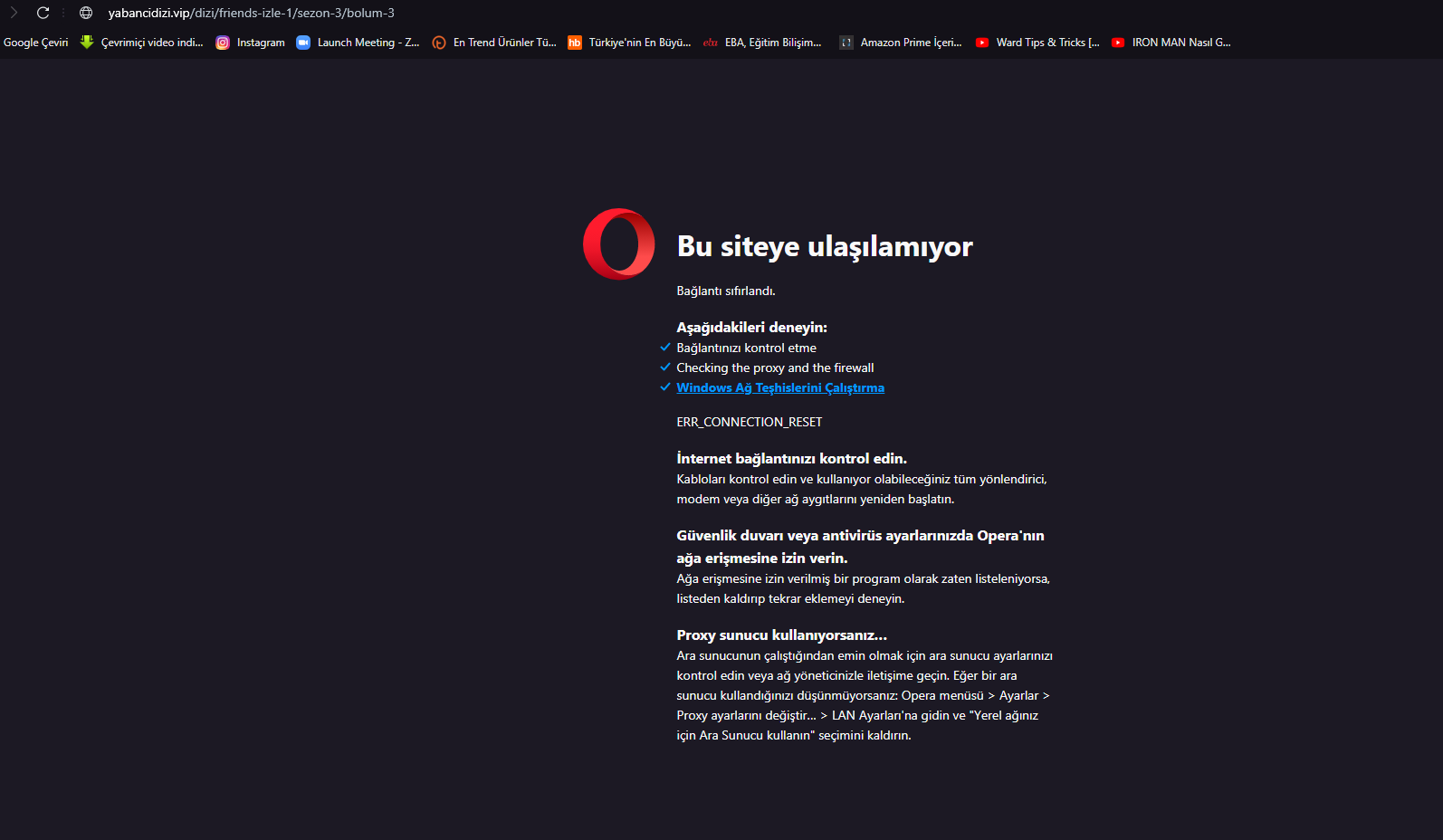Open the Google Çeviri bookmark
This screenshot has height=840, width=1443.
pos(35,43)
